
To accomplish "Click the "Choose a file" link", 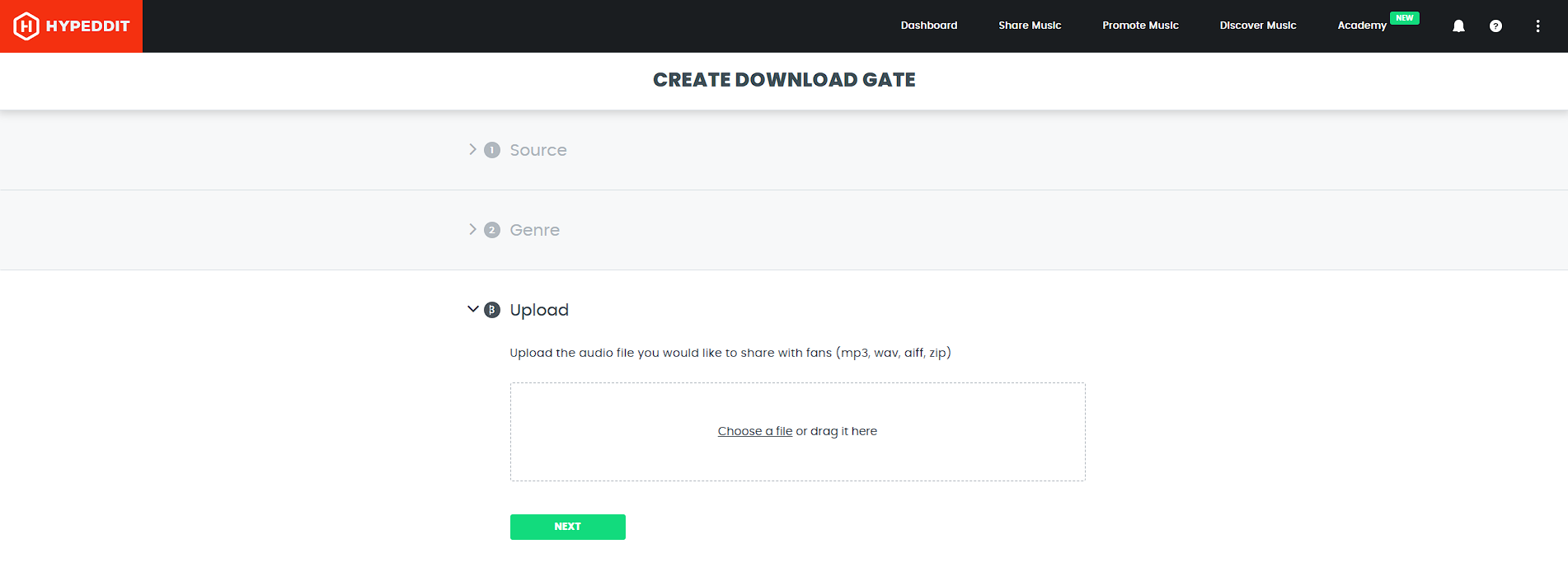I will (x=754, y=431).
